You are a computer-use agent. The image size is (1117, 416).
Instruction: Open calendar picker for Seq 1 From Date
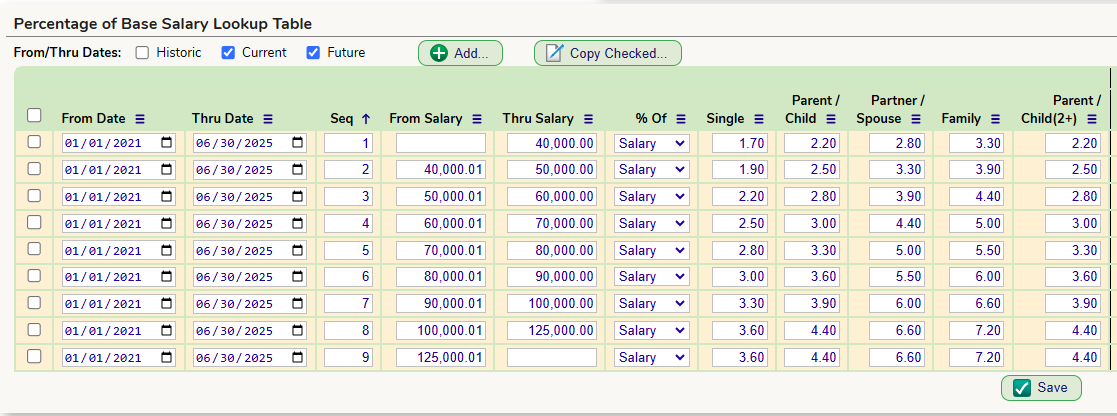coord(166,143)
